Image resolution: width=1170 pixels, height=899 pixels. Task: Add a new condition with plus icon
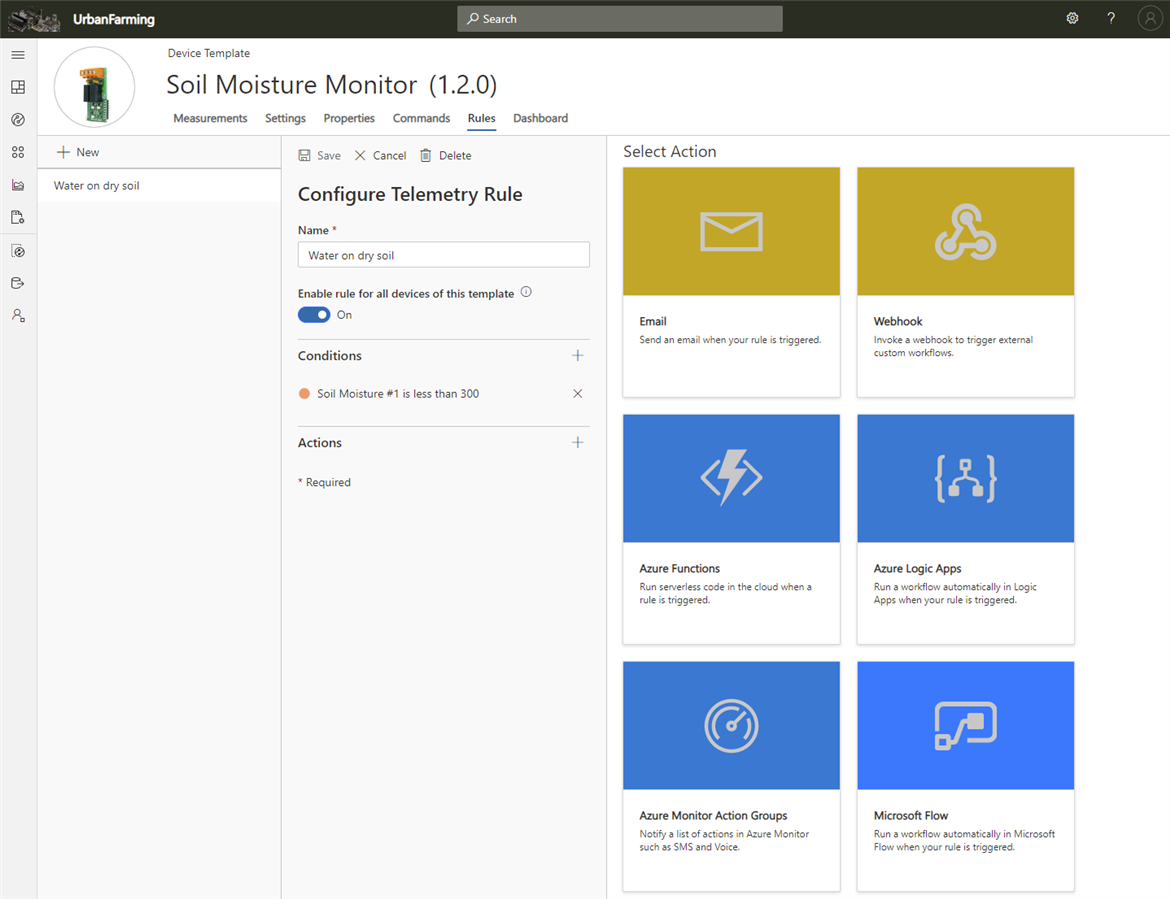tap(577, 356)
